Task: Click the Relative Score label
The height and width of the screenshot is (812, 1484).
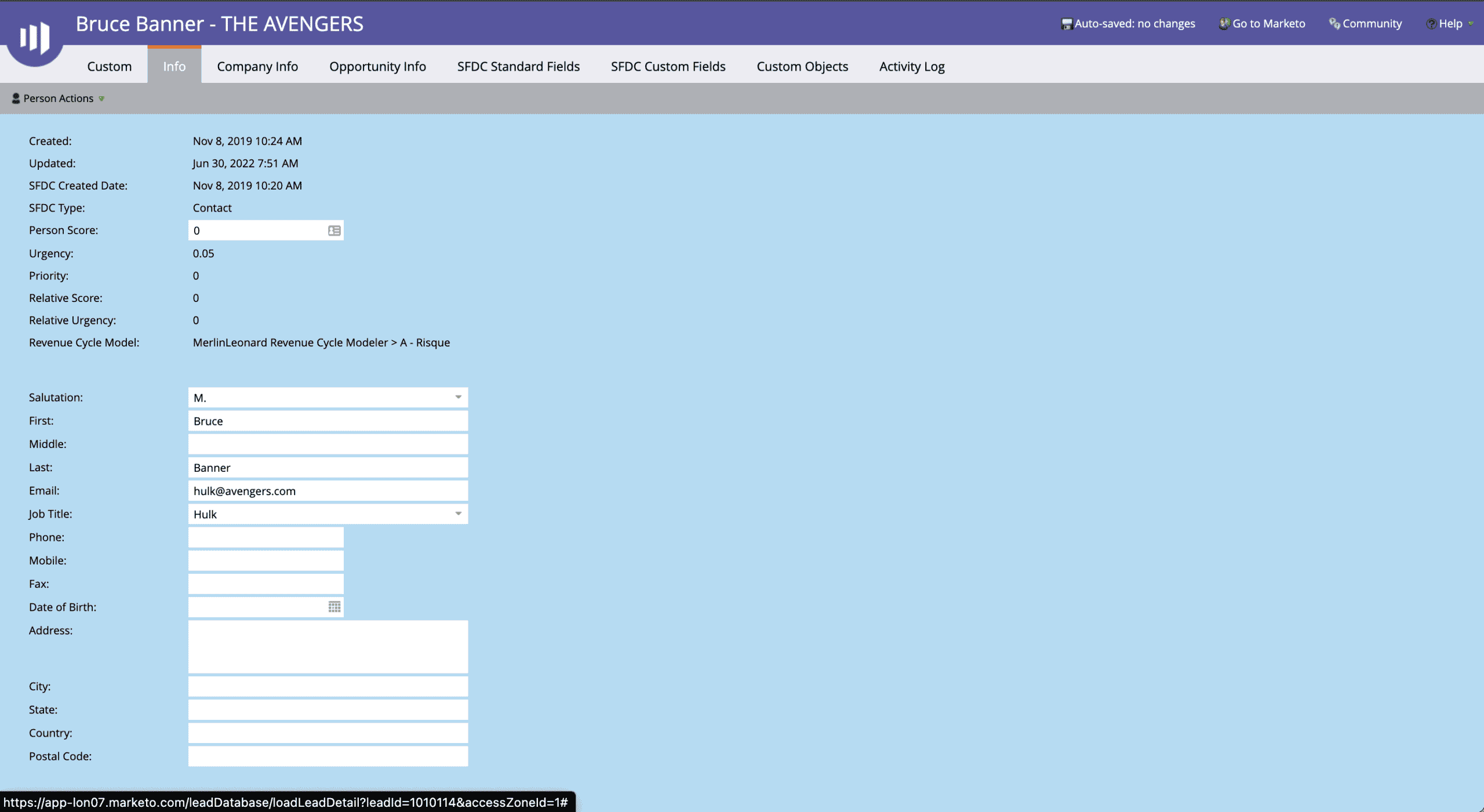Action: [x=66, y=298]
